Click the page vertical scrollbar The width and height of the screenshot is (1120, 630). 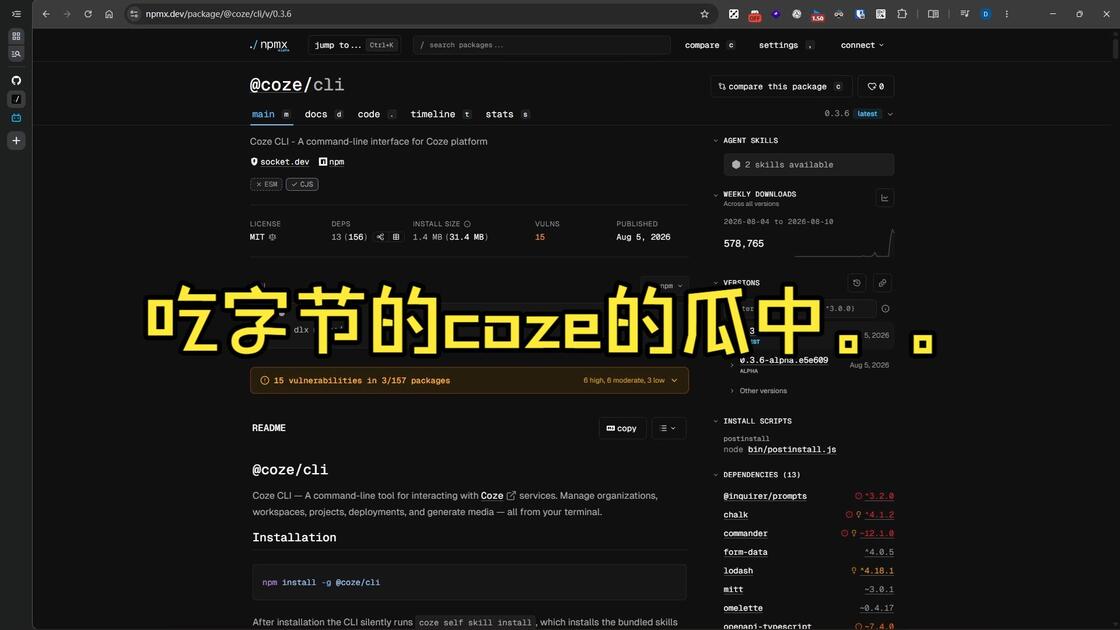(x=1114, y=47)
